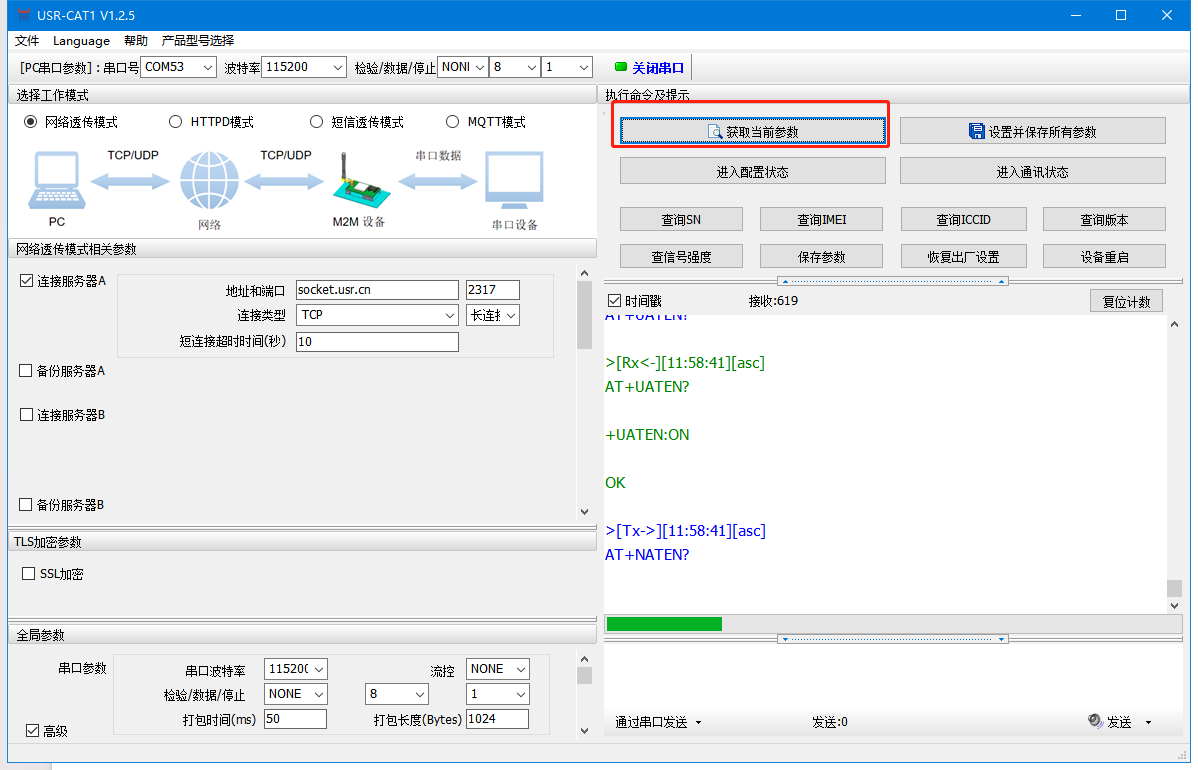Image resolution: width=1198 pixels, height=770 pixels.
Task: Click the PC laptop diagram icon
Action: (57, 180)
